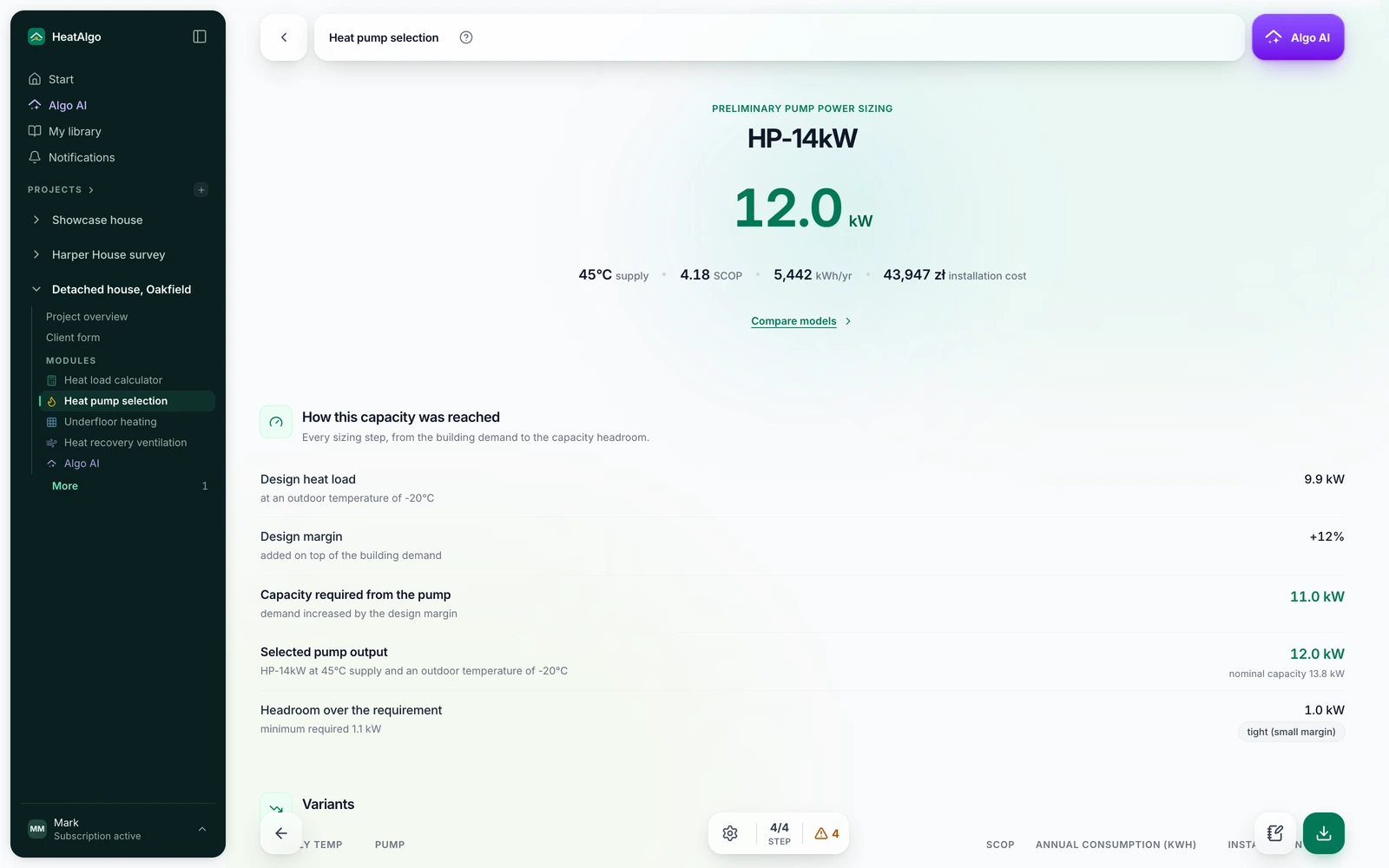1389x868 pixels.
Task: Click the 4/4 step indicator
Action: tap(780, 833)
